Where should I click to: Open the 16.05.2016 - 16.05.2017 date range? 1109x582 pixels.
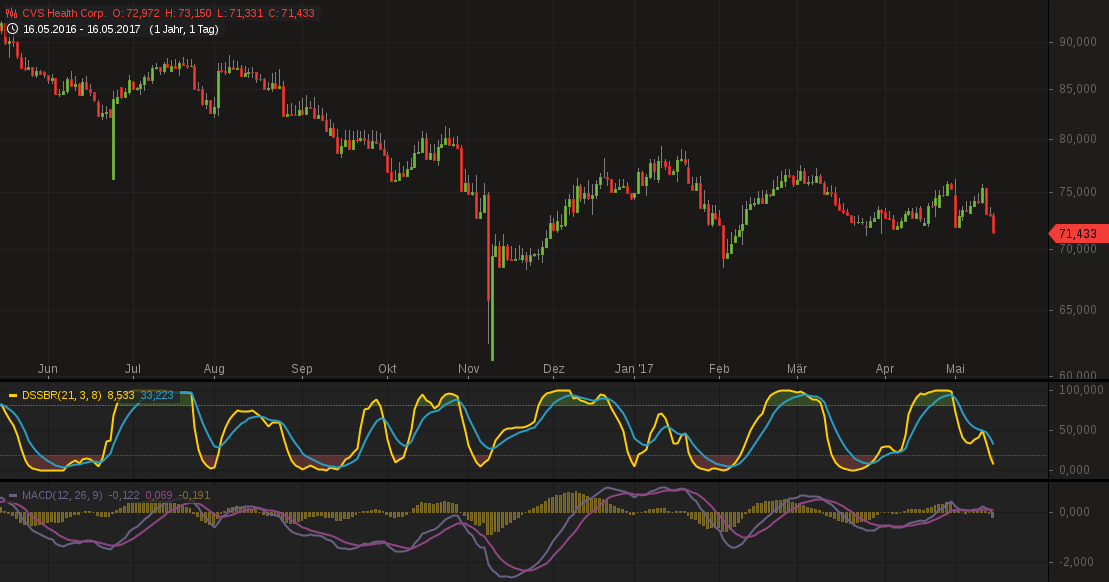[82, 29]
